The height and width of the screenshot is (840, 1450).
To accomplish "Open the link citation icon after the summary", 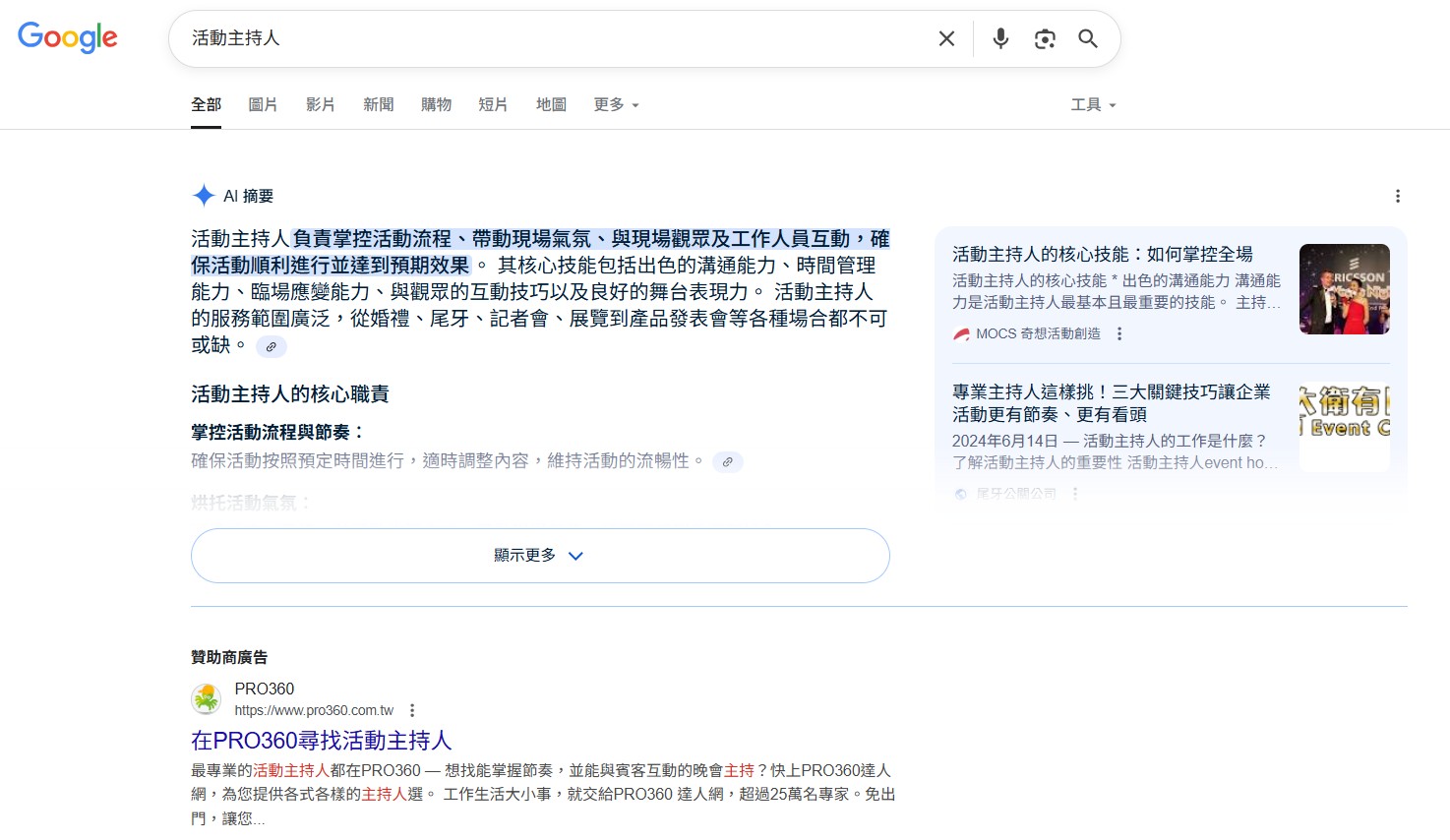I will [271, 346].
